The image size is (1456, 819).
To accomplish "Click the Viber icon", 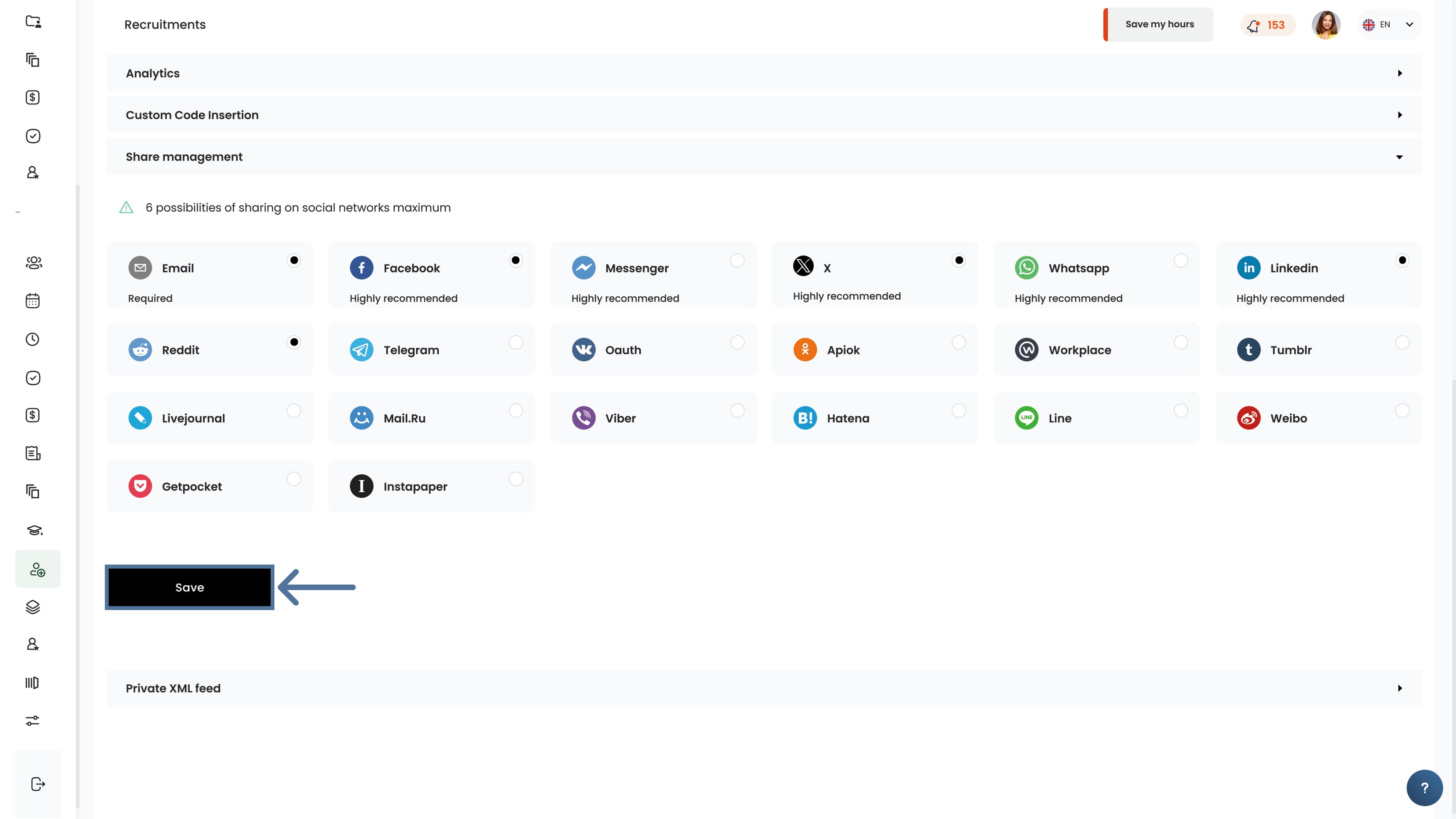I will tap(583, 418).
